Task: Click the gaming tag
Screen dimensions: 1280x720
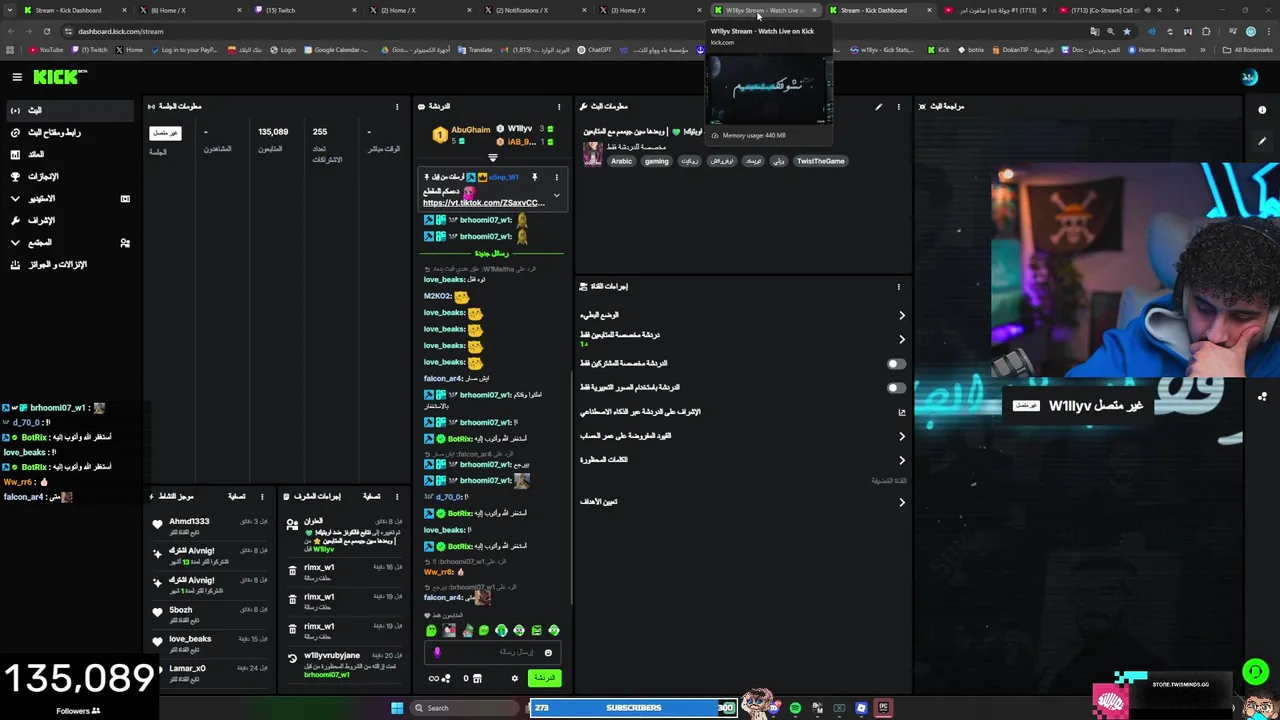Action: pos(657,161)
